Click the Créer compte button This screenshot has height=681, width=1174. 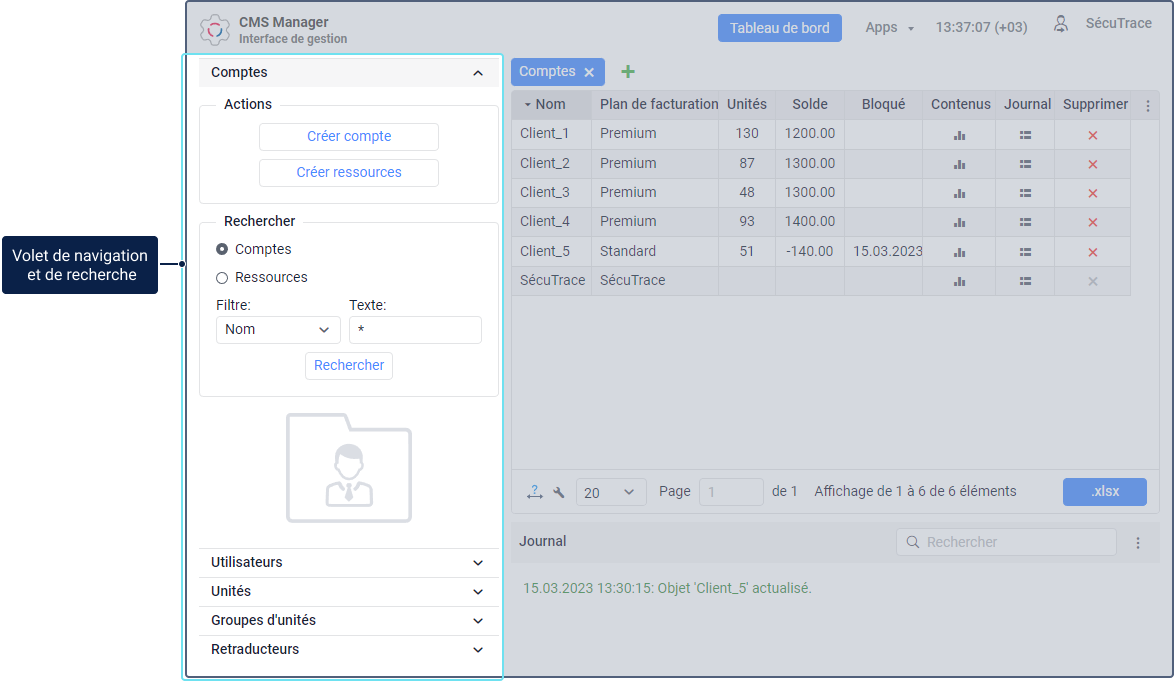click(349, 137)
